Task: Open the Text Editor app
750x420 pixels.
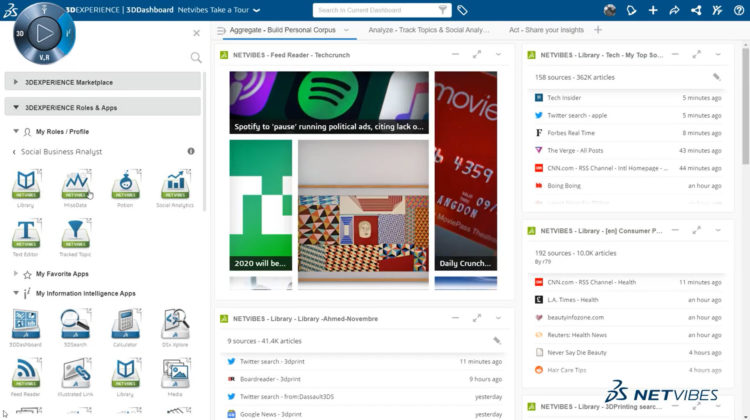Action: (25, 237)
